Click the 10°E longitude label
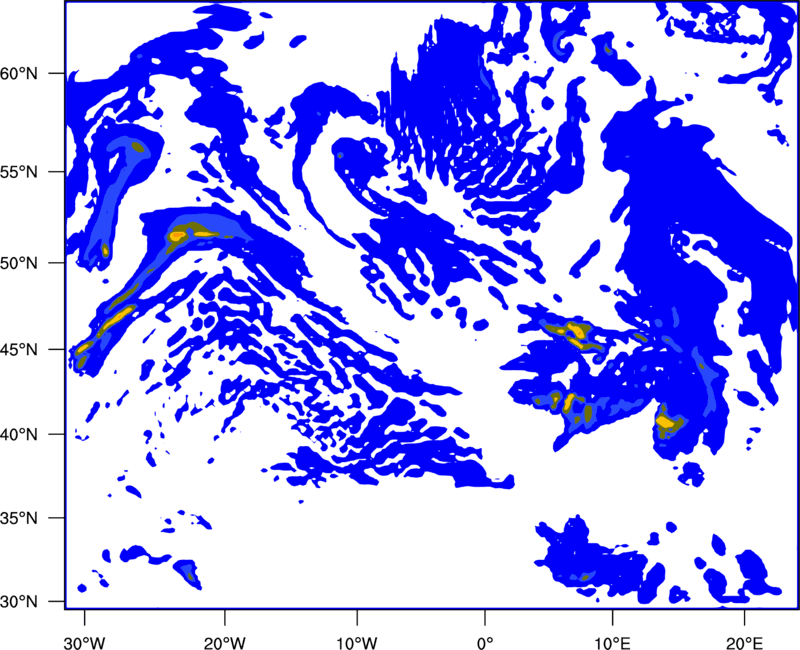 [x=612, y=643]
